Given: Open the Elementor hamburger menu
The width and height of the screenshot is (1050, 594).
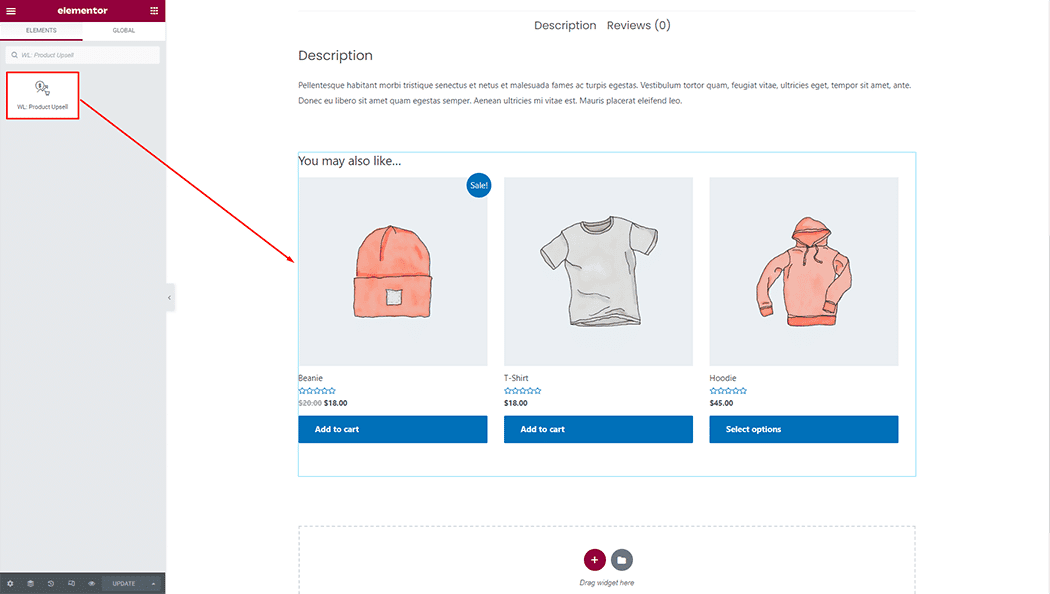Looking at the screenshot, I should [12, 9].
